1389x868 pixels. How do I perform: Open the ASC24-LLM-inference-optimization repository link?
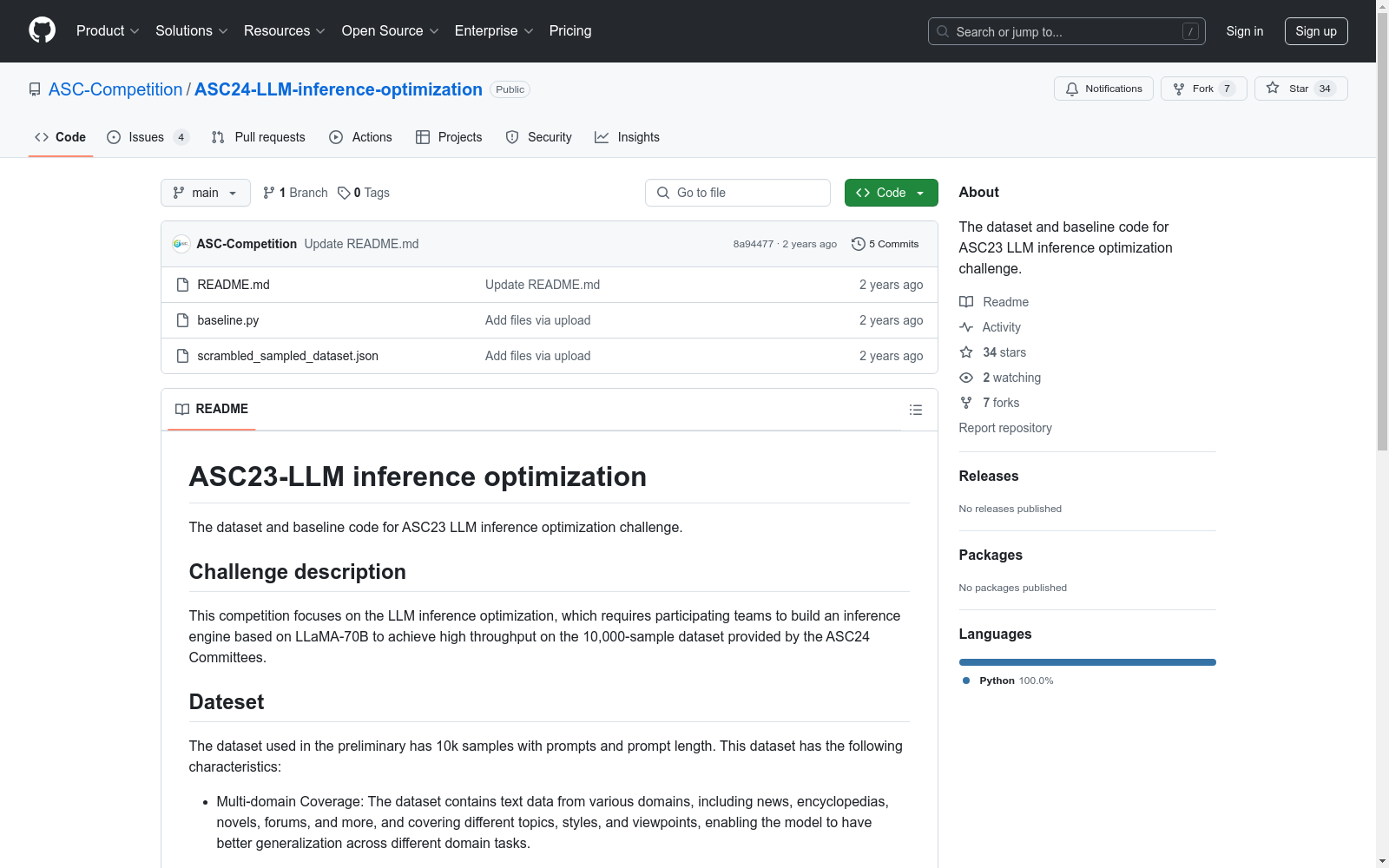339,89
